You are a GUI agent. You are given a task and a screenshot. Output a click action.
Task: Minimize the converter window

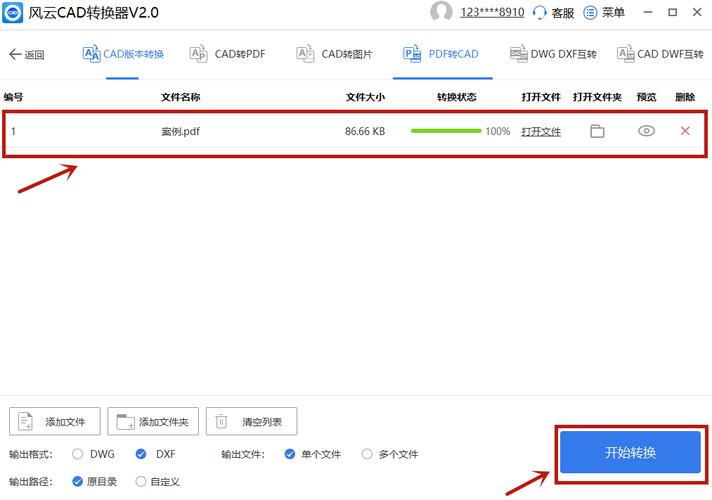(x=648, y=12)
